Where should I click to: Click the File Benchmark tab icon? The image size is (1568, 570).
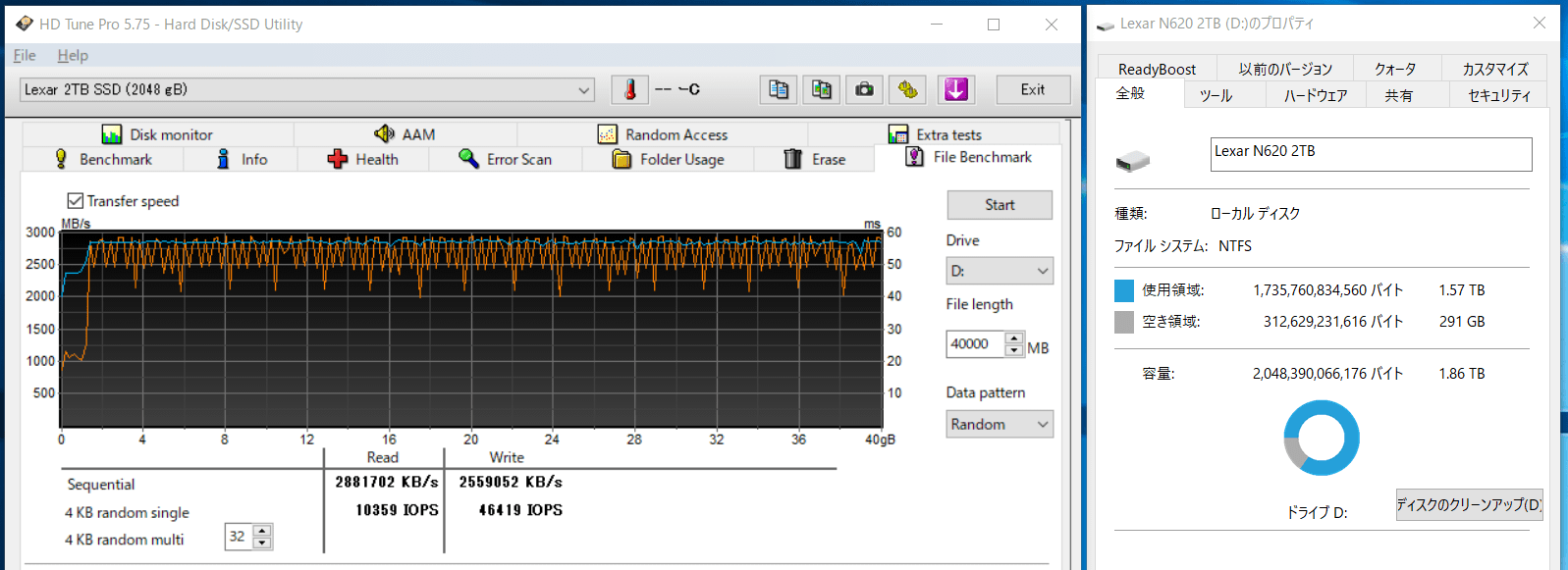click(x=915, y=157)
